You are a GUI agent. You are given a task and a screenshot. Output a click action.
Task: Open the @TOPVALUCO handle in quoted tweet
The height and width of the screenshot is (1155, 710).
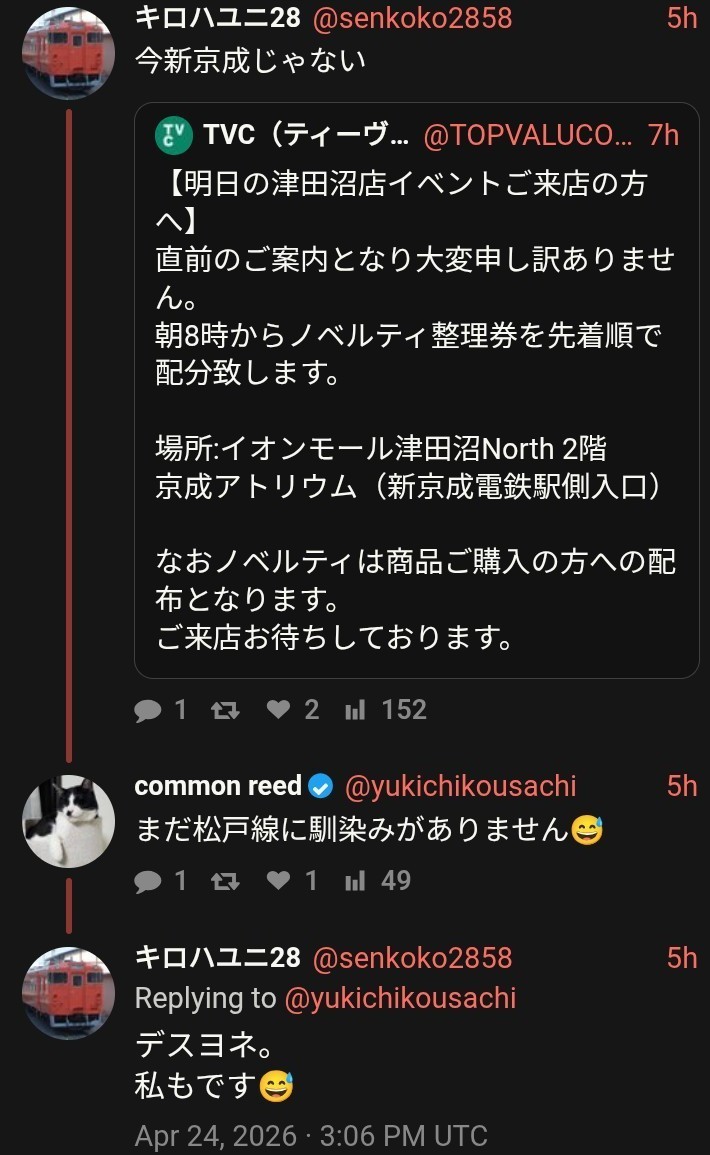[528, 136]
